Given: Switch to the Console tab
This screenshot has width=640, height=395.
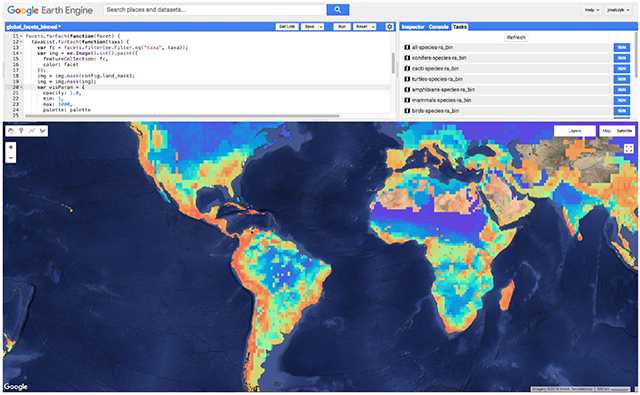Looking at the screenshot, I should pos(438,27).
